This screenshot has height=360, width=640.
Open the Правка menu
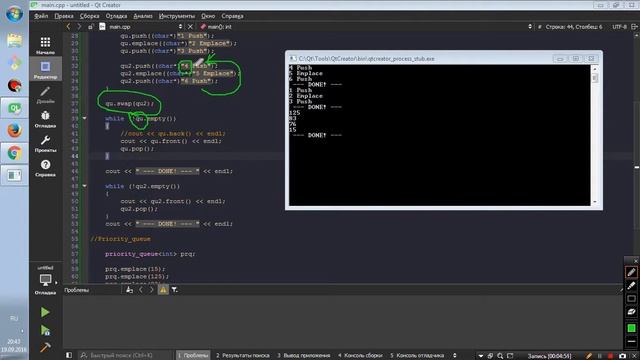(x=64, y=16)
